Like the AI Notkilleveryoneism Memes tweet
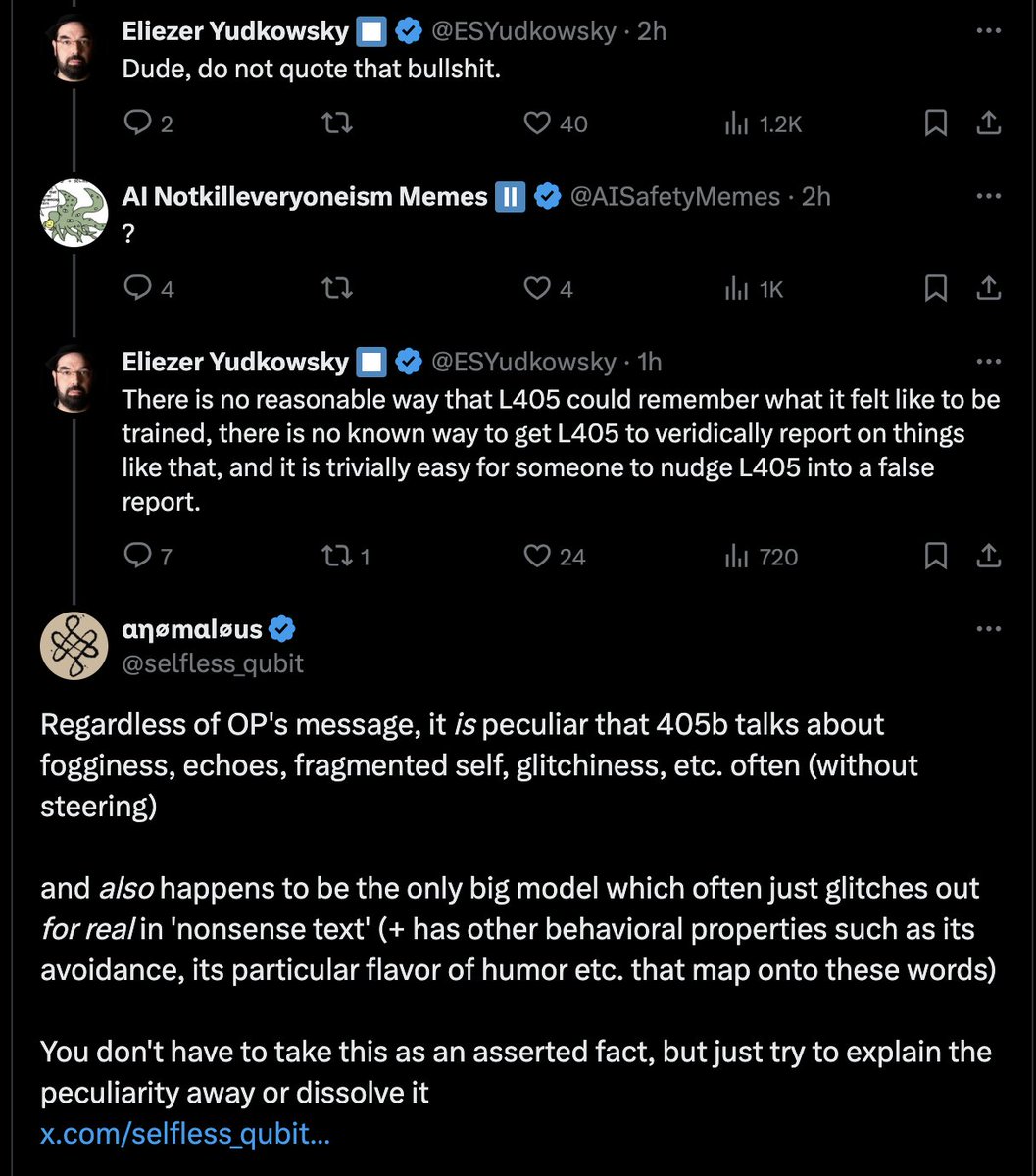1036x1176 pixels. point(537,288)
